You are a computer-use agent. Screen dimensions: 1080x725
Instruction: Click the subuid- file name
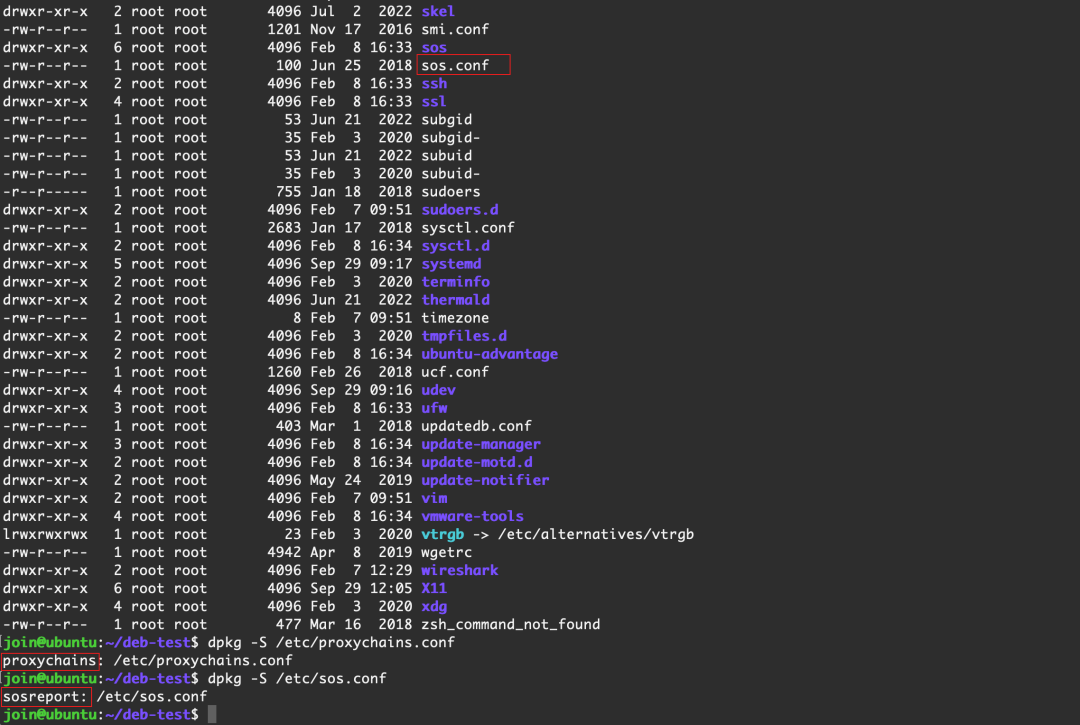[450, 174]
